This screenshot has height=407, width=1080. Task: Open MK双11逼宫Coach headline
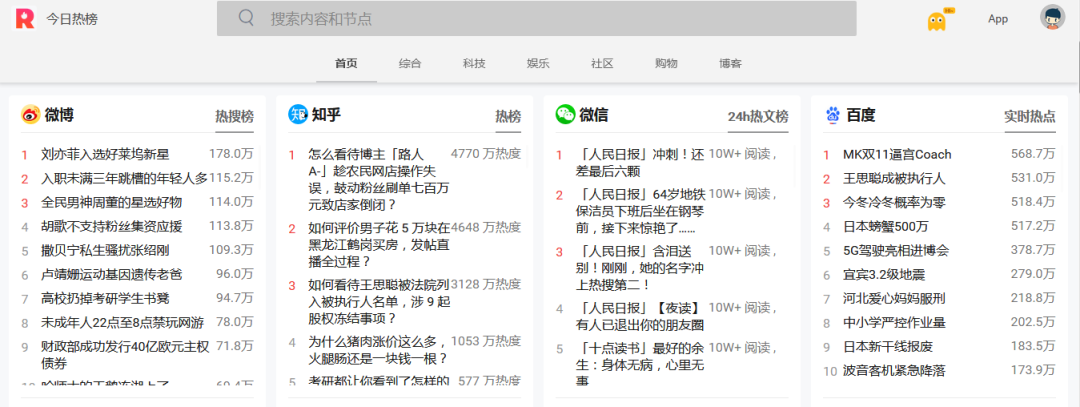coord(897,154)
